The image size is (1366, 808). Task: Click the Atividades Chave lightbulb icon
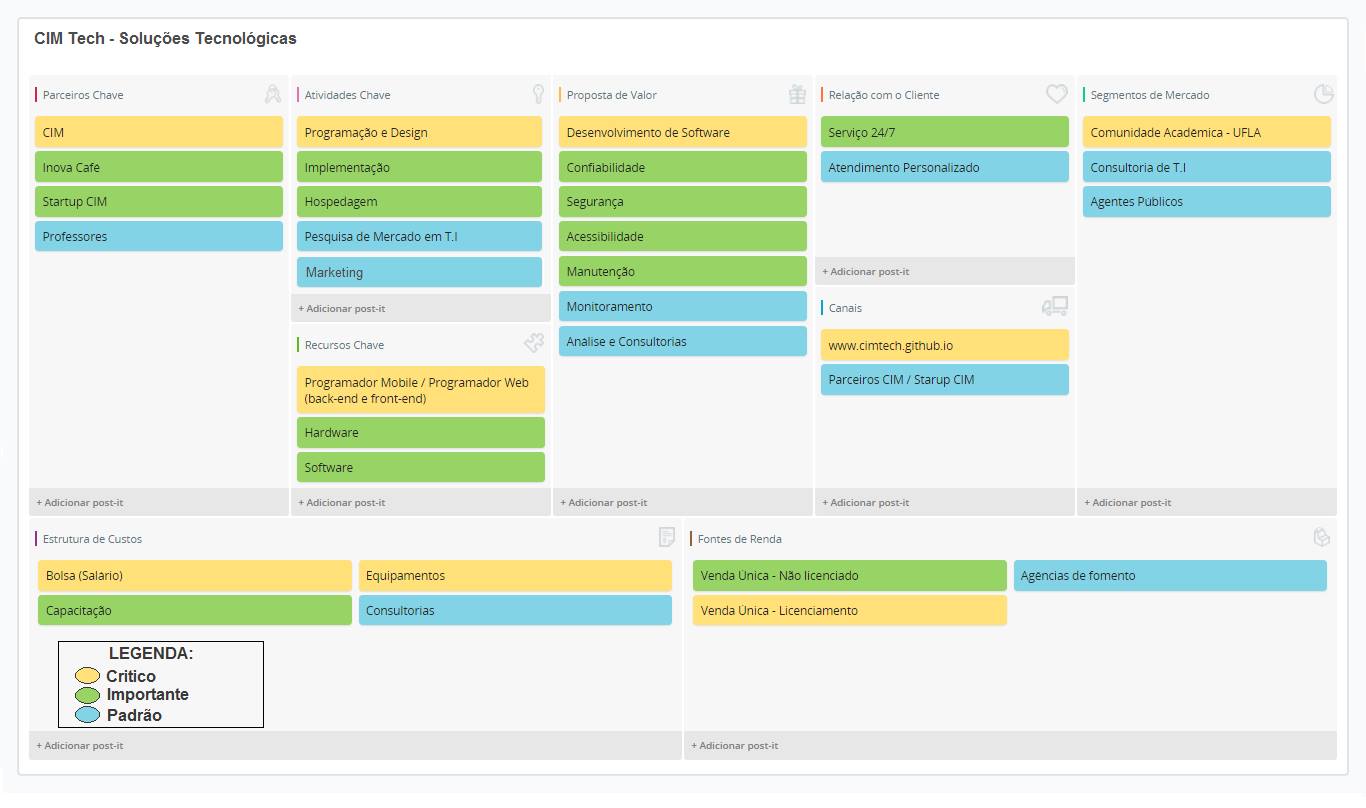click(538, 94)
